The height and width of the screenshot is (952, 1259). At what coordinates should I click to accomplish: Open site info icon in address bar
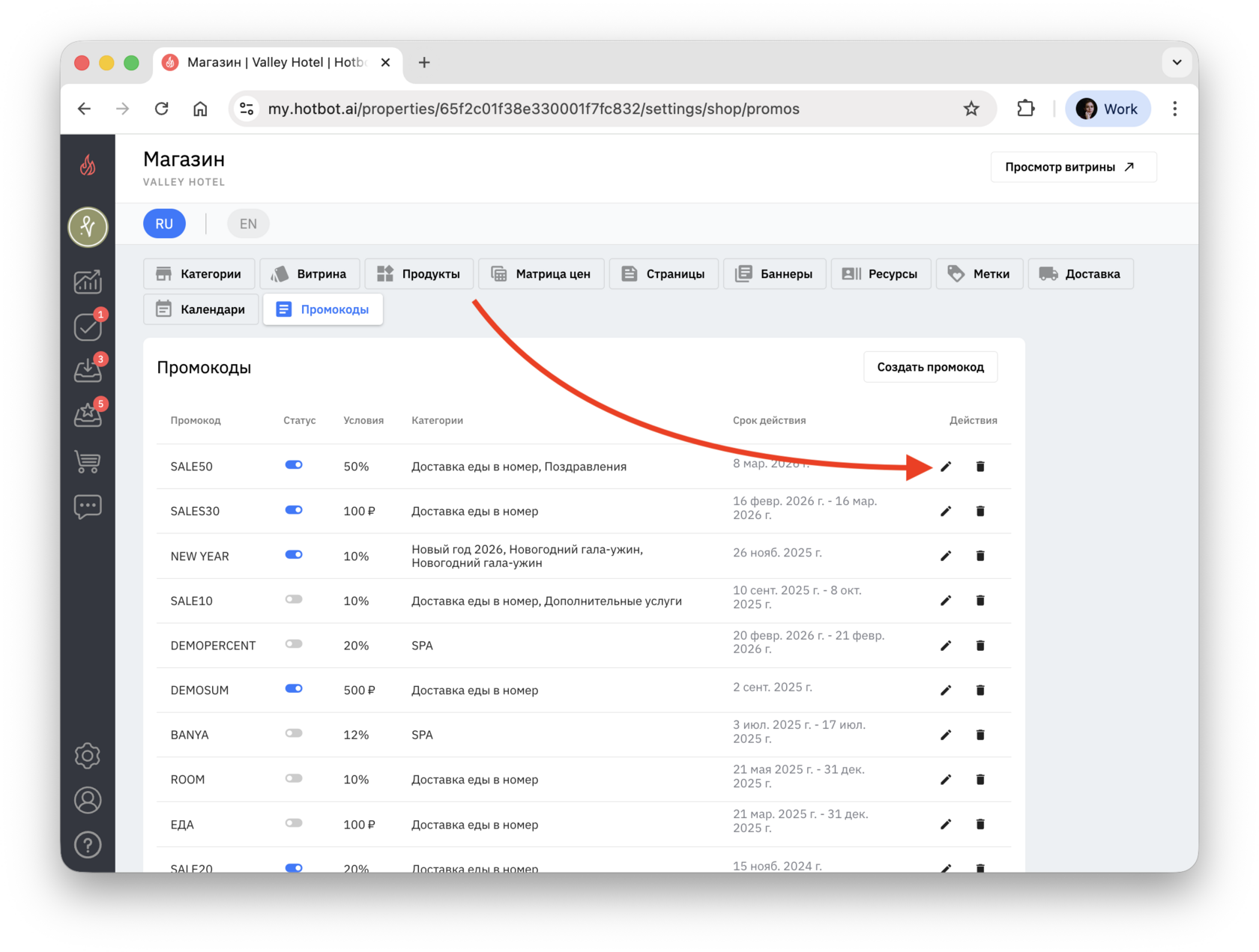pyautogui.click(x=247, y=109)
